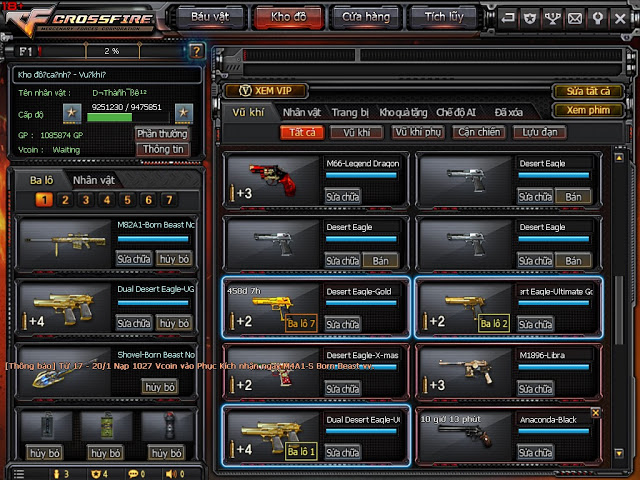The height and width of the screenshot is (480, 640).
Task: Click Sửa chữa for M66-Legend Dragon
Action: [x=342, y=197]
